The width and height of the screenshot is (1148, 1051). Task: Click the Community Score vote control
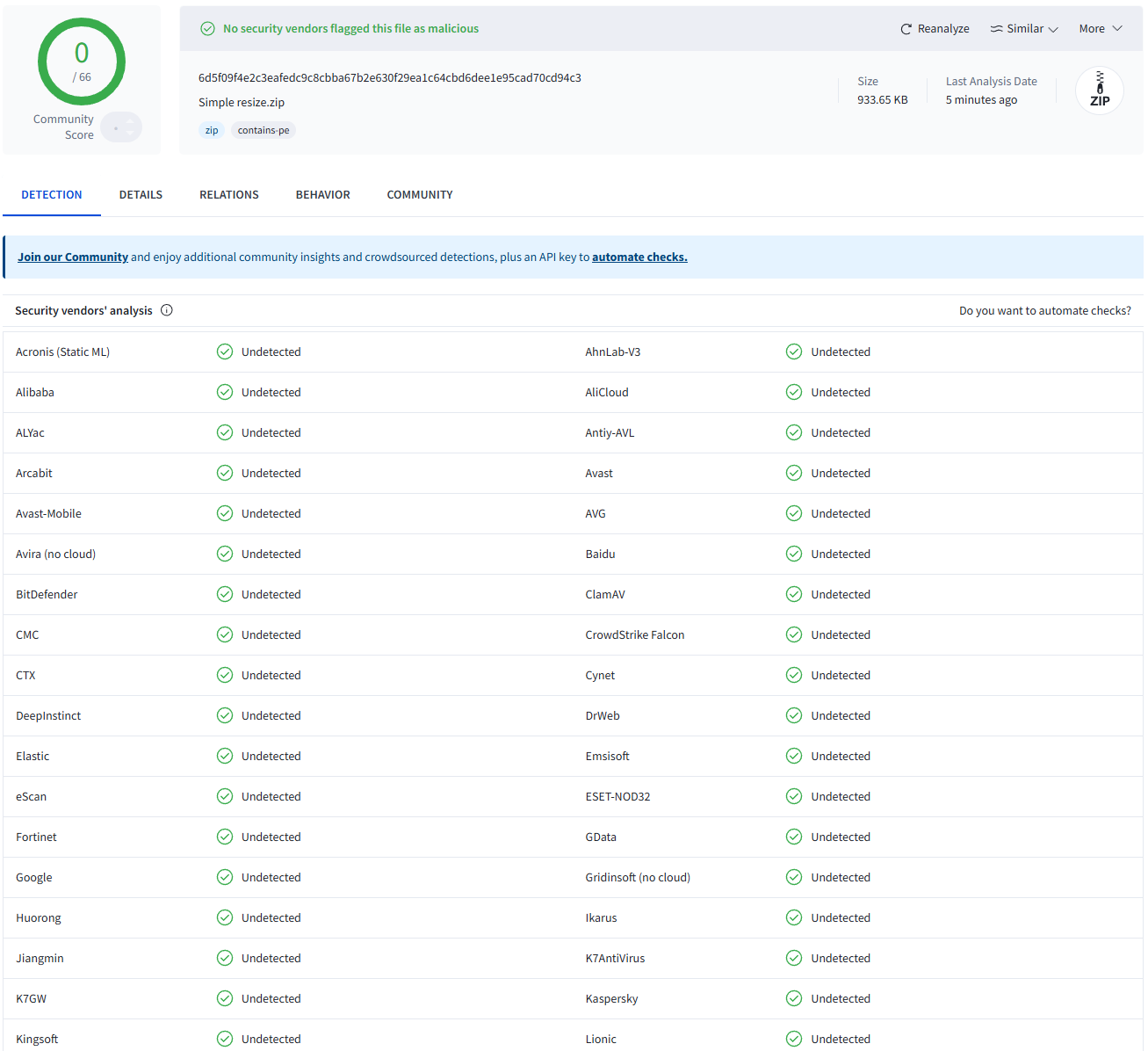point(121,127)
